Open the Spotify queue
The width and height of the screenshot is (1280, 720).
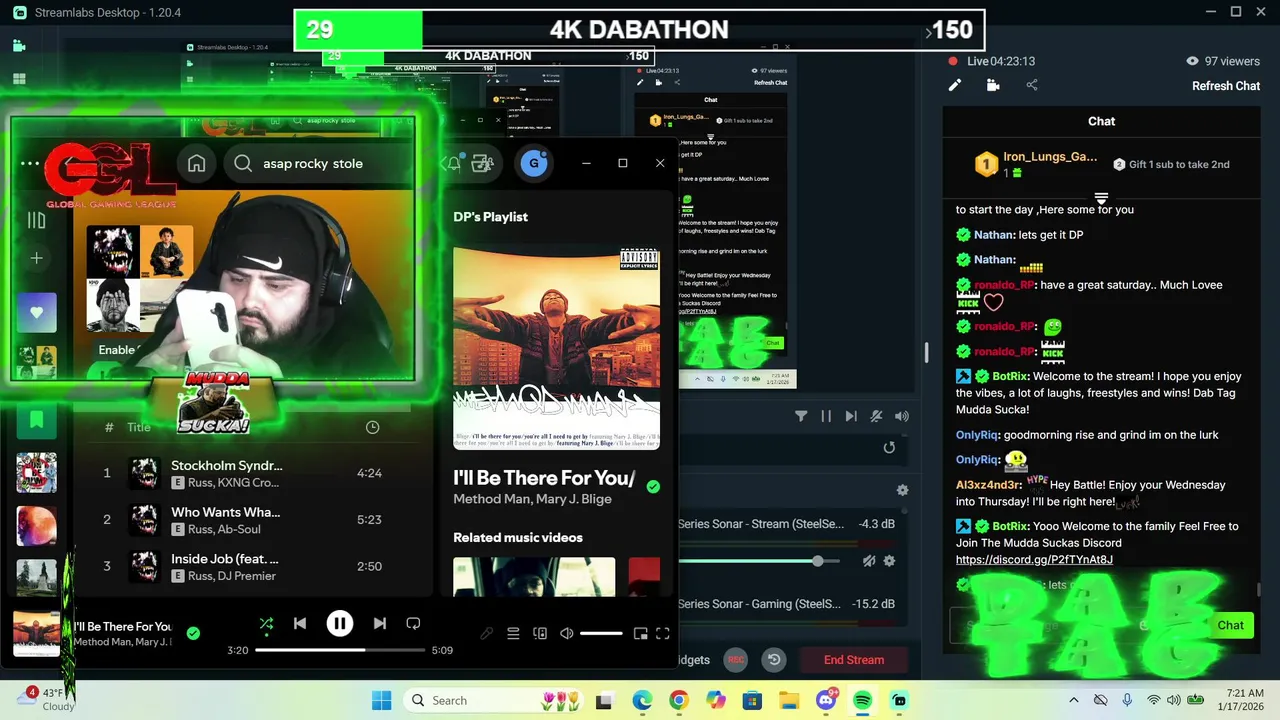pos(513,633)
